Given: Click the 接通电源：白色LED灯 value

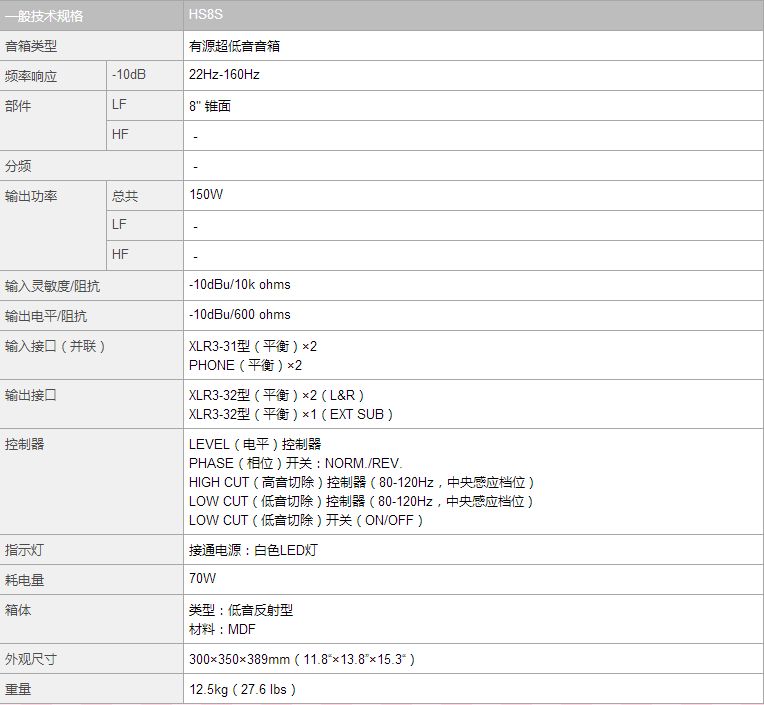Looking at the screenshot, I should [253, 550].
